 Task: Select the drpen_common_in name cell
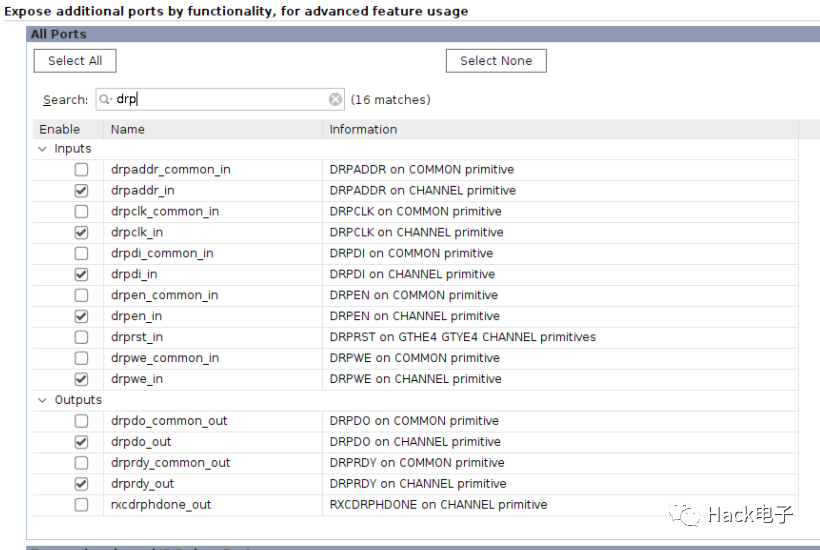point(213,295)
